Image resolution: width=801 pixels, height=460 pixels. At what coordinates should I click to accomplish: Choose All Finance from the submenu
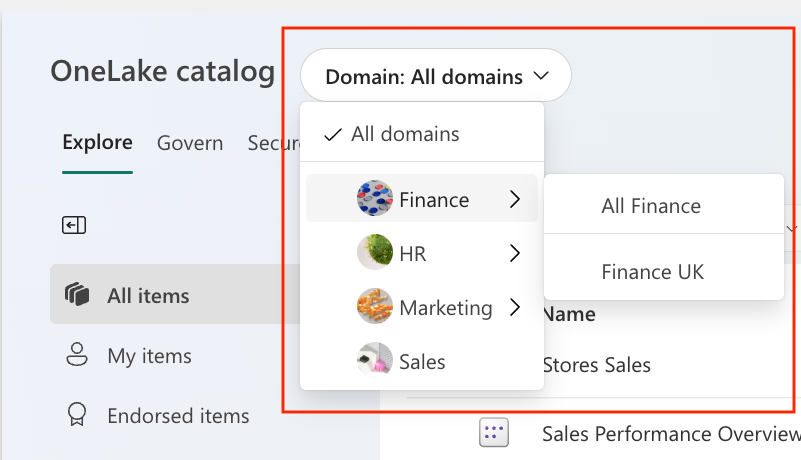tap(651, 206)
